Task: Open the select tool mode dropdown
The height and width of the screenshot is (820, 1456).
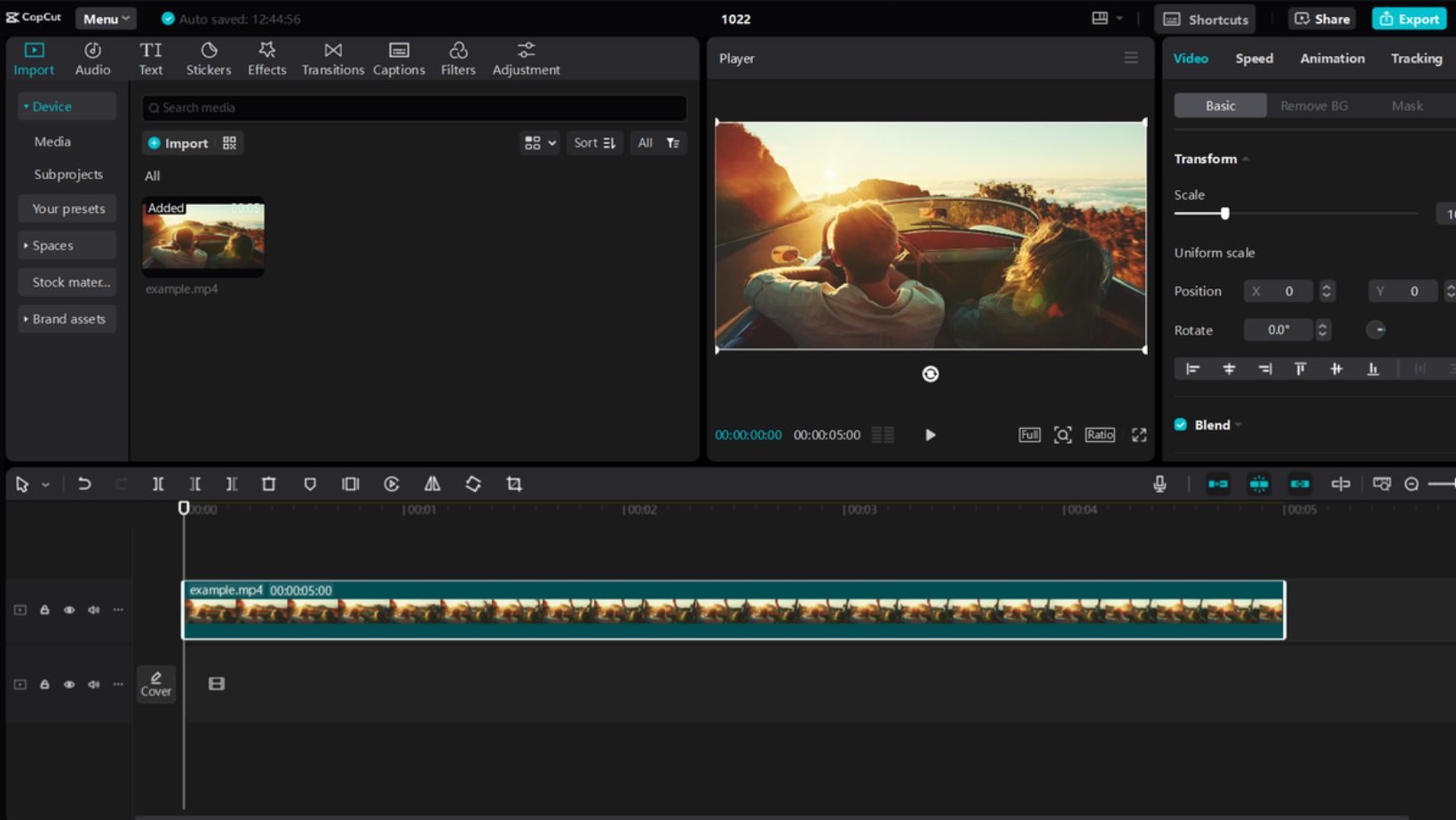Action: (x=45, y=485)
